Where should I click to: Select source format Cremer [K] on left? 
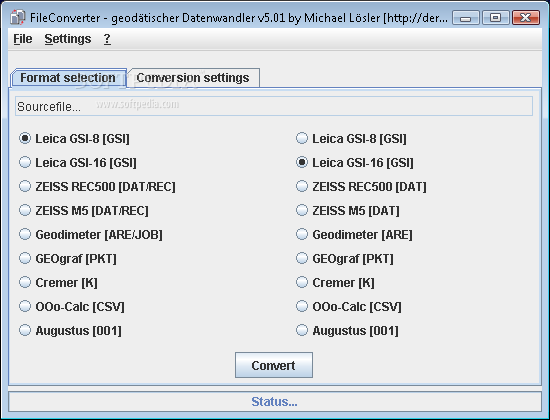(59, 282)
